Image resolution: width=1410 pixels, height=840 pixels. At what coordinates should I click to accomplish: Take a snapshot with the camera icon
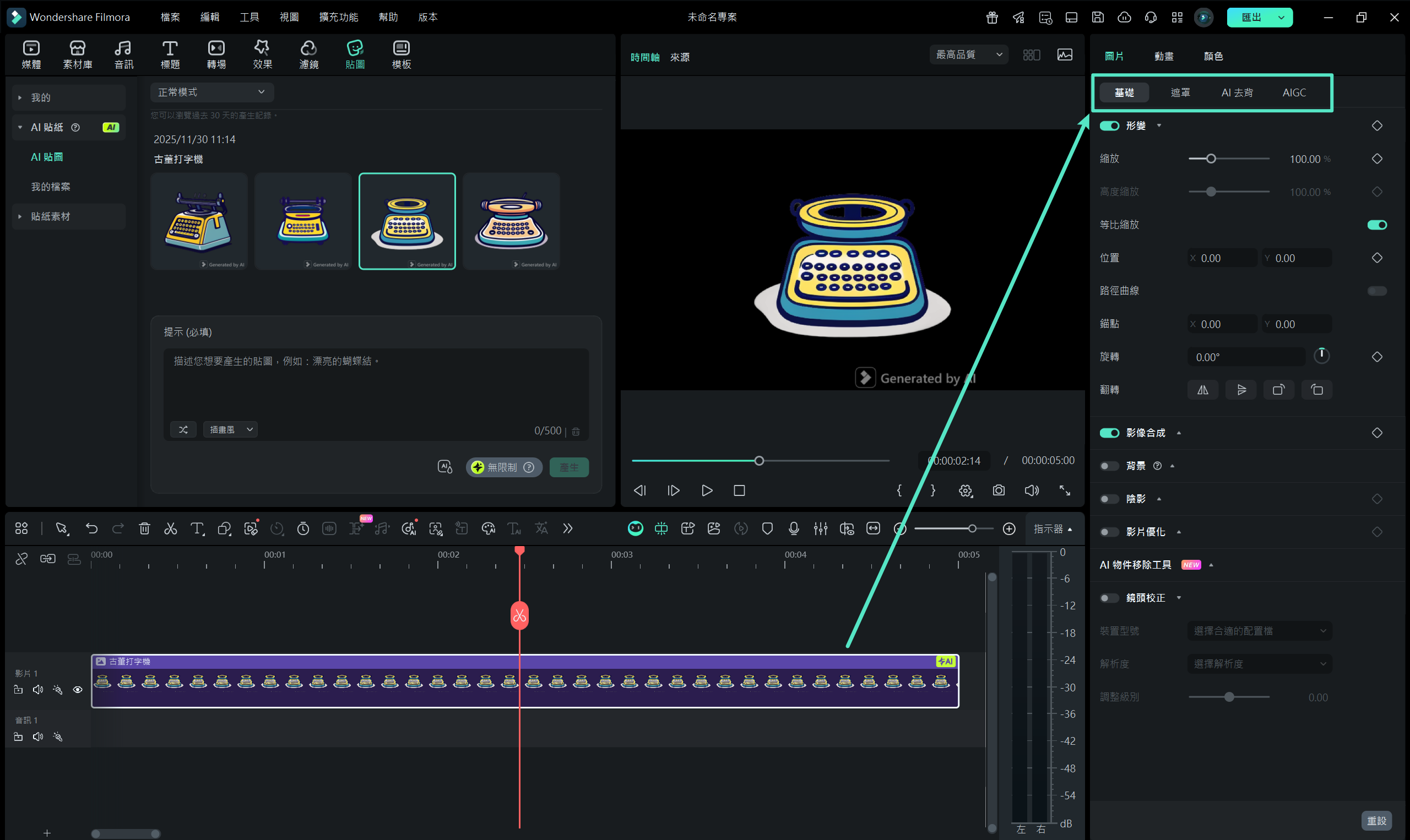click(x=999, y=490)
